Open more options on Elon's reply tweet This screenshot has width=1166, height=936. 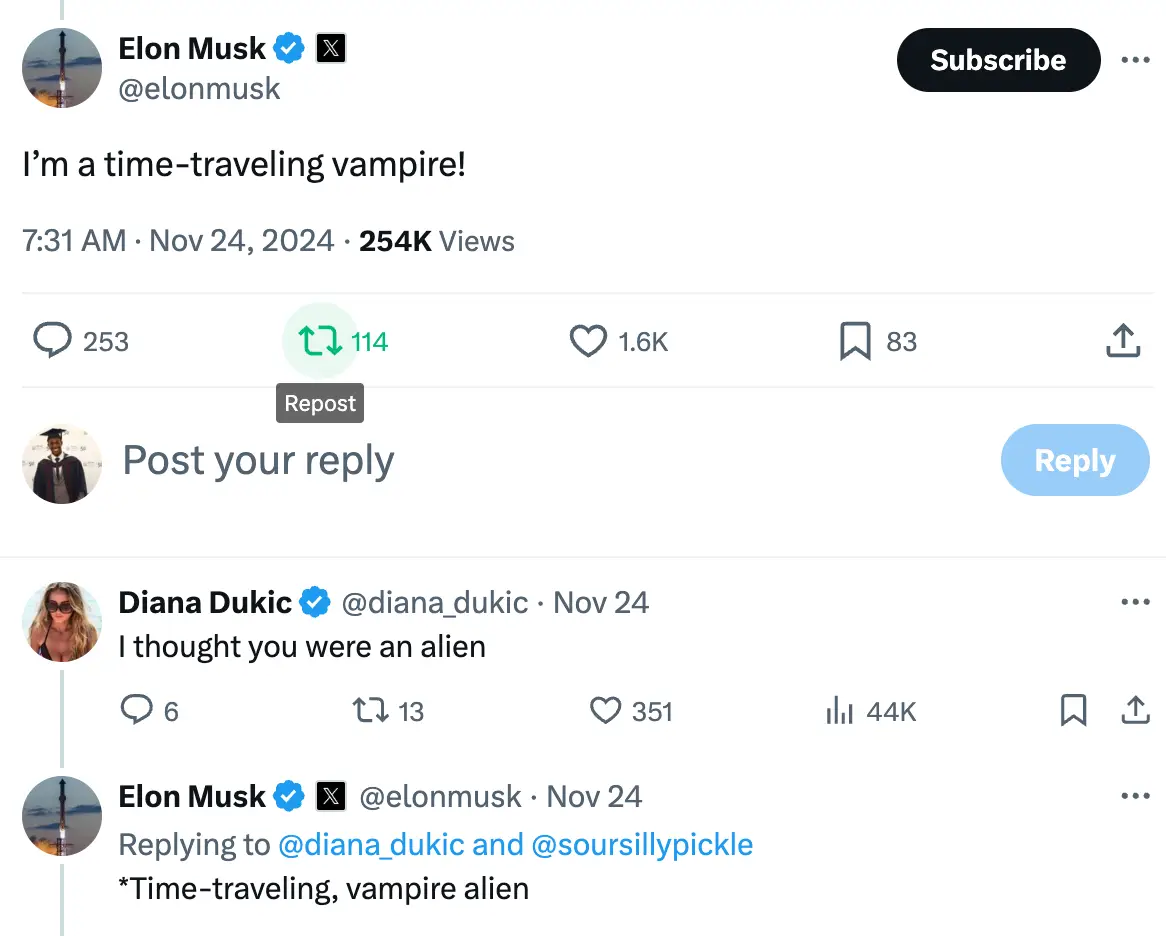click(x=1136, y=795)
